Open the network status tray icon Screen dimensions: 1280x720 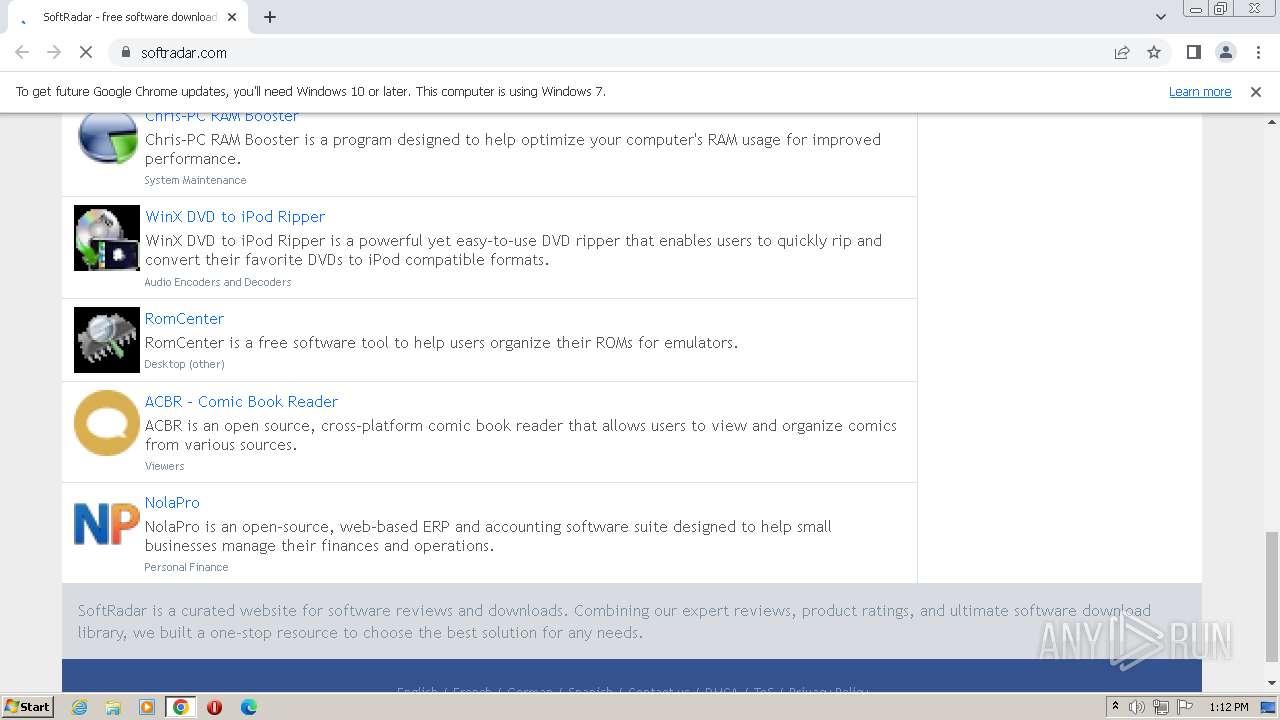(1161, 707)
